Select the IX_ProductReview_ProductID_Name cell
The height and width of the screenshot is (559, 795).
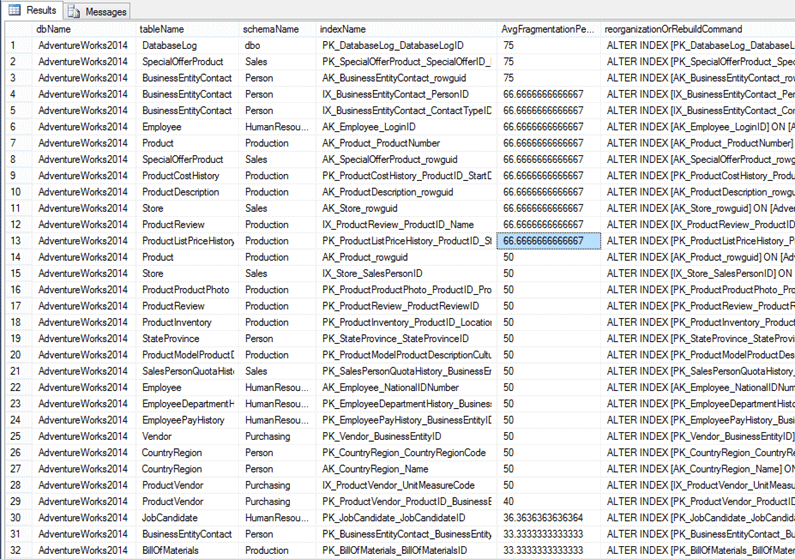pos(407,225)
